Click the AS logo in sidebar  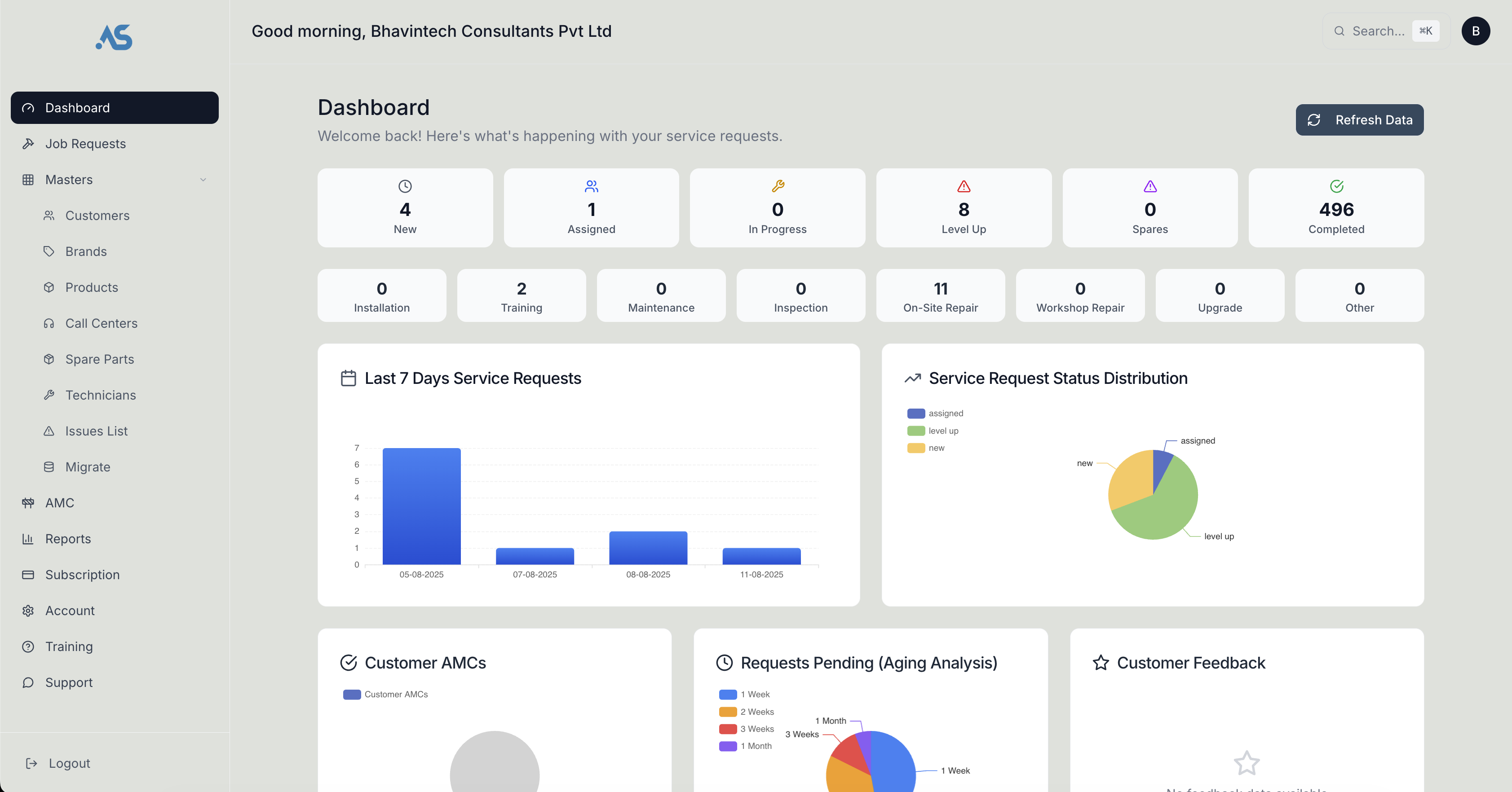tap(114, 37)
